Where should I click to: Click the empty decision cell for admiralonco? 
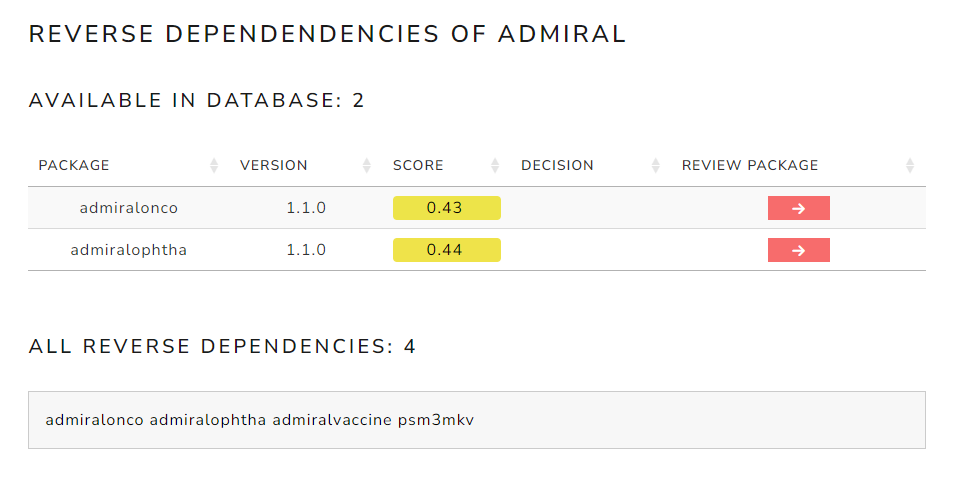[x=591, y=208]
